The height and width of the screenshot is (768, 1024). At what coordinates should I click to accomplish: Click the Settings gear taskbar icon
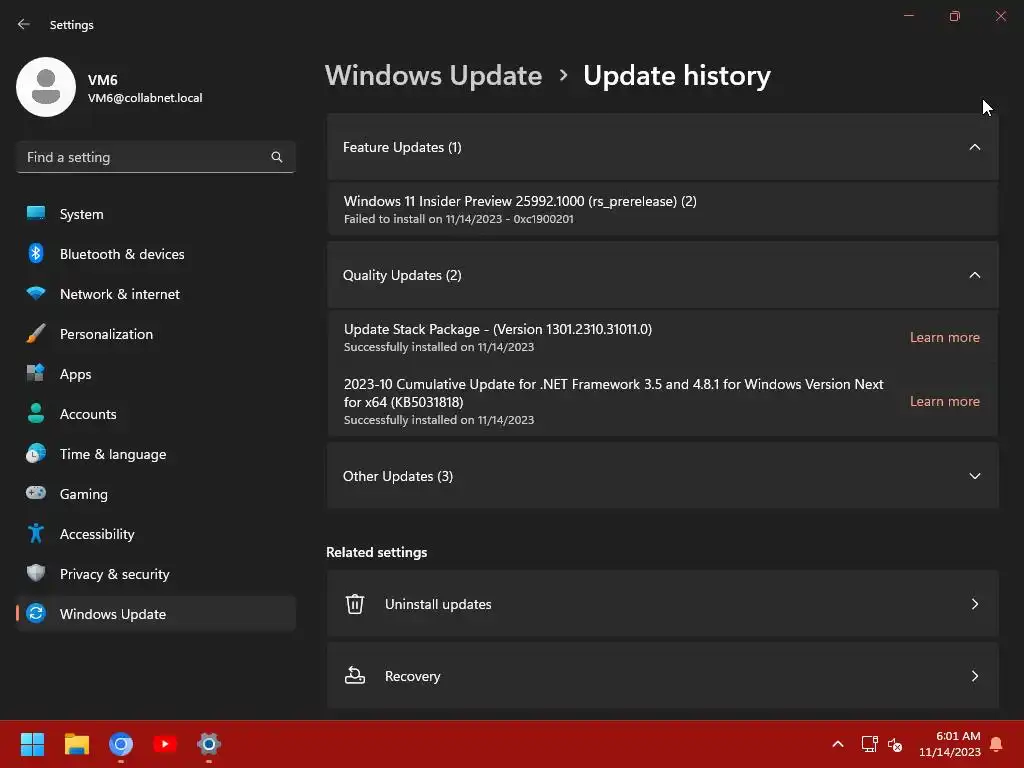click(x=209, y=744)
